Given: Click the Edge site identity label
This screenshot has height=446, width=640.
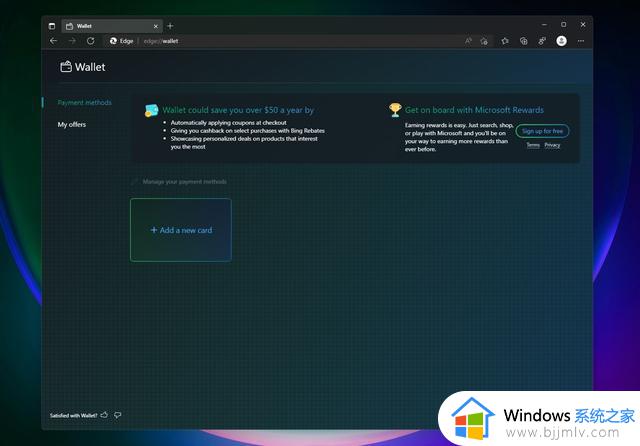Looking at the screenshot, I should tap(122, 41).
